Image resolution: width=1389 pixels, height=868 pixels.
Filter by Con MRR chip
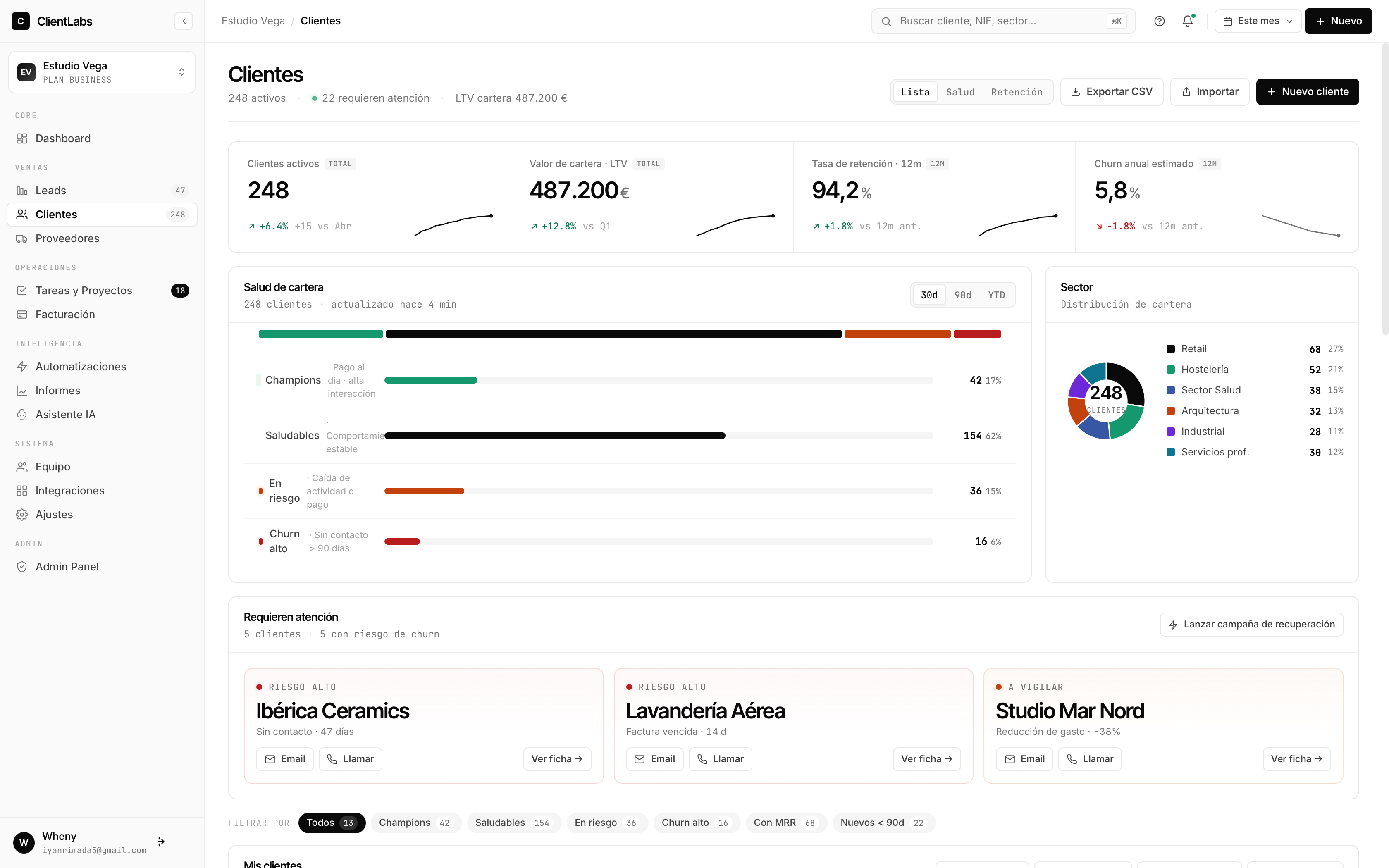(x=786, y=823)
